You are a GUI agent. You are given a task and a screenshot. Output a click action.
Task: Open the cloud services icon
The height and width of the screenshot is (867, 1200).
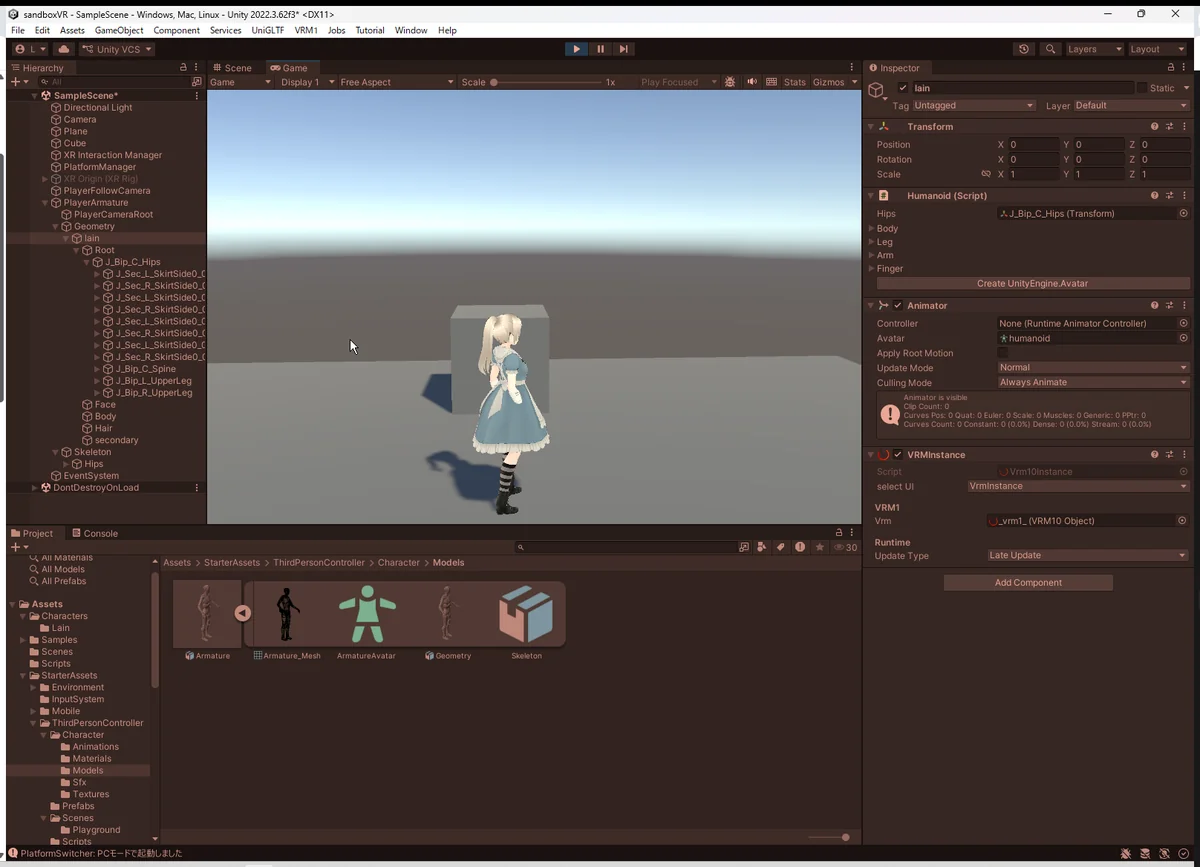point(64,49)
